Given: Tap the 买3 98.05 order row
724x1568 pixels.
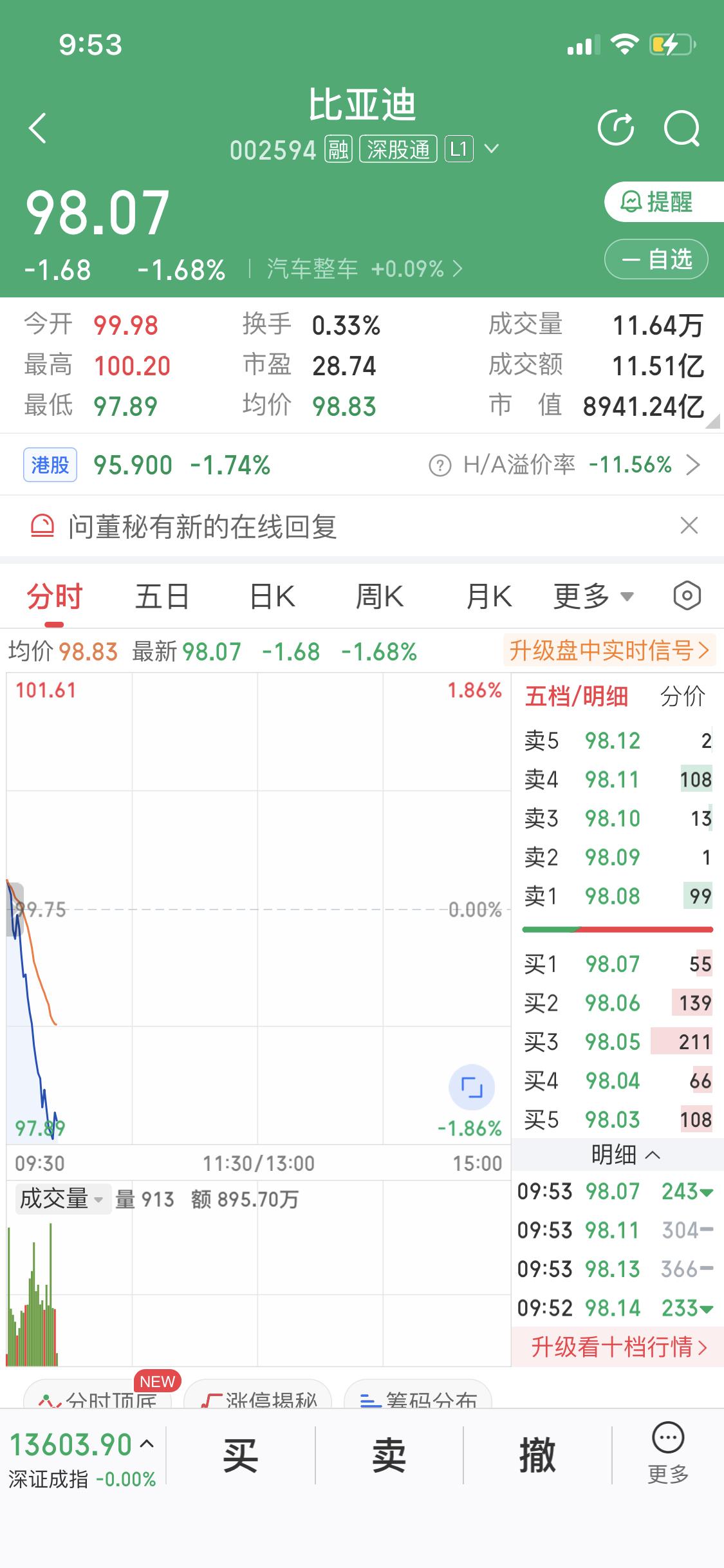Looking at the screenshot, I should tap(618, 1042).
